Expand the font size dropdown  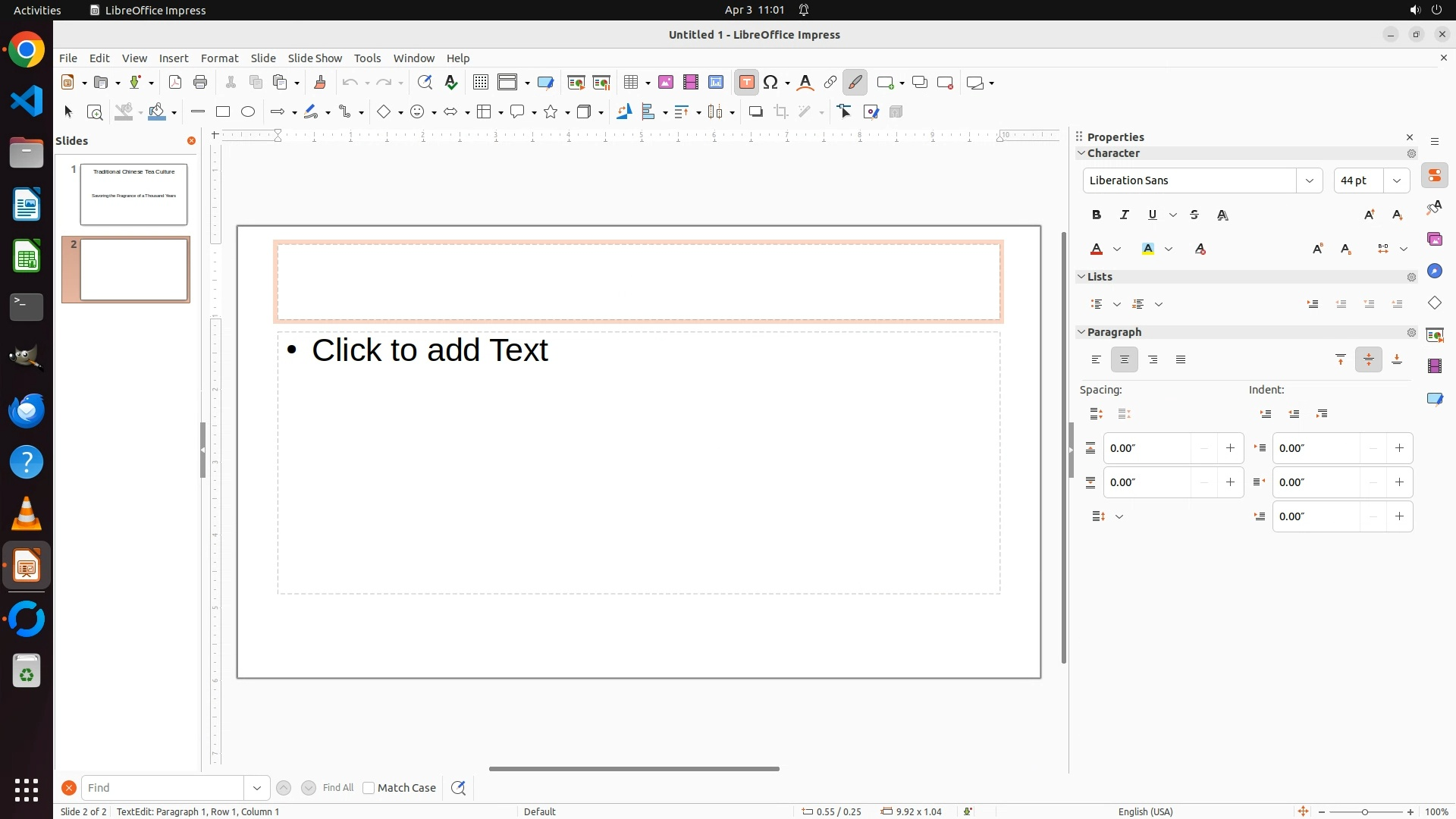click(x=1397, y=180)
